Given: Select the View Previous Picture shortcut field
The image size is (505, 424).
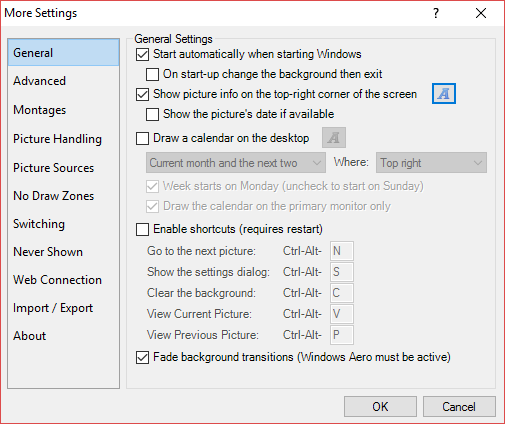Looking at the screenshot, I should point(342,335).
